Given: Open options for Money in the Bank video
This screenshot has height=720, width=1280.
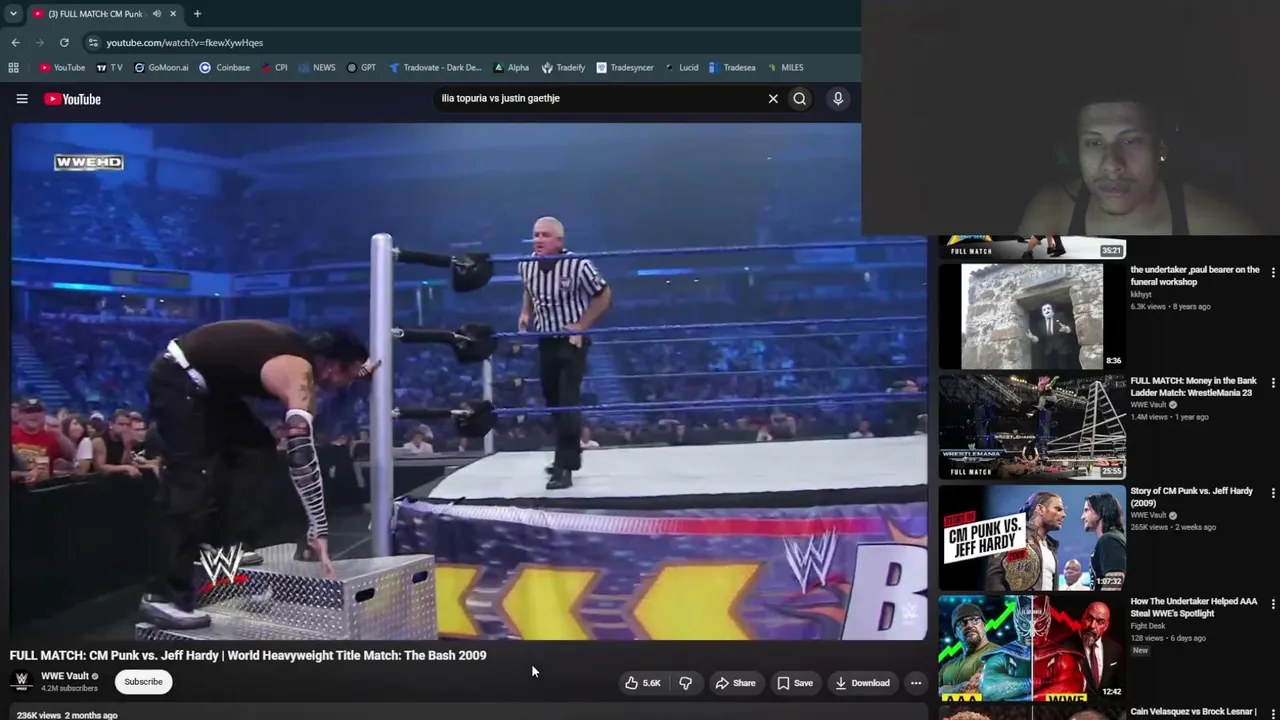Looking at the screenshot, I should click(1273, 383).
